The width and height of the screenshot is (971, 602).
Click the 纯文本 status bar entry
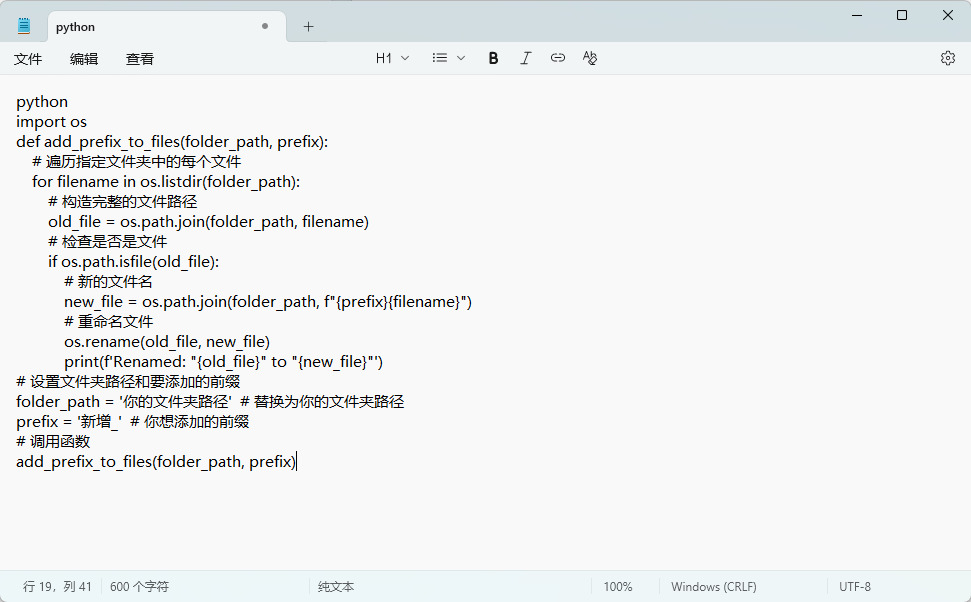(x=336, y=587)
